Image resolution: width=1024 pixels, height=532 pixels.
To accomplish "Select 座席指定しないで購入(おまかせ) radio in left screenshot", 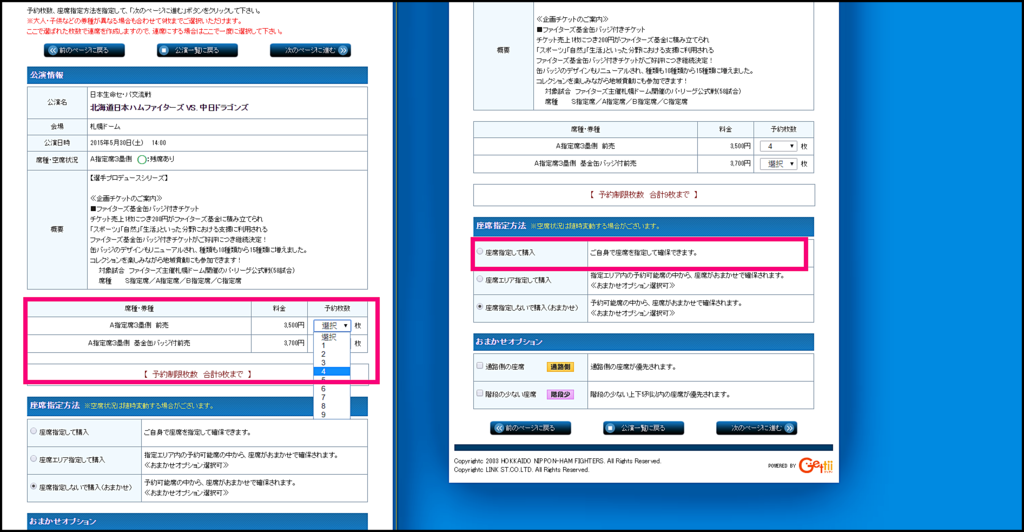I will tap(33, 486).
